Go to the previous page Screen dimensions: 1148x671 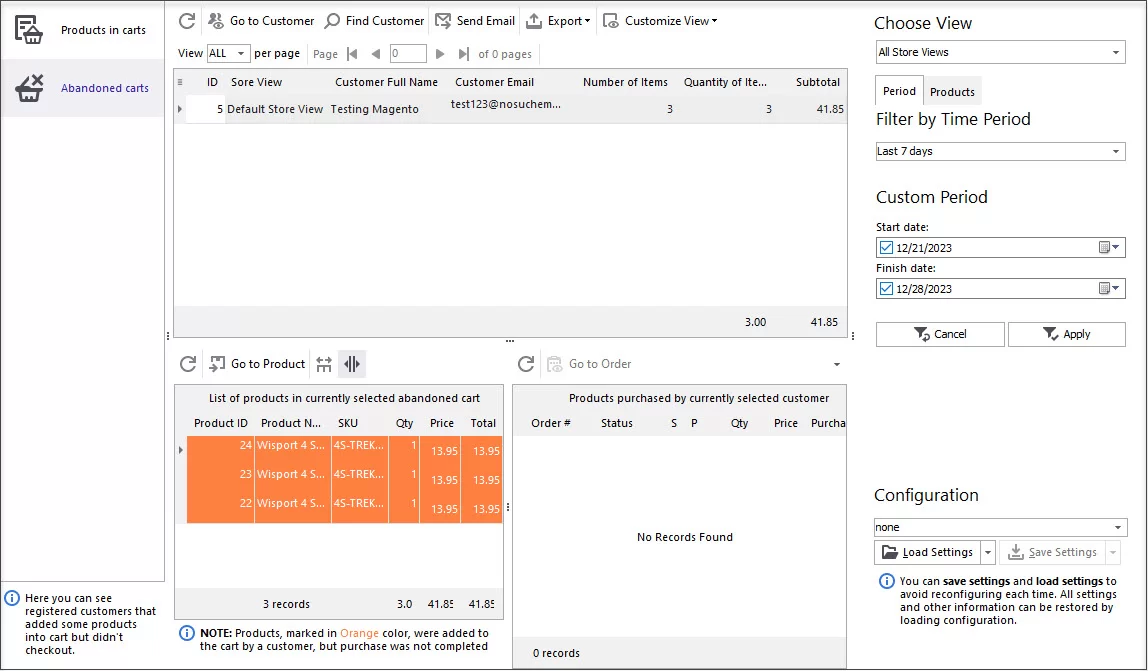tap(376, 53)
